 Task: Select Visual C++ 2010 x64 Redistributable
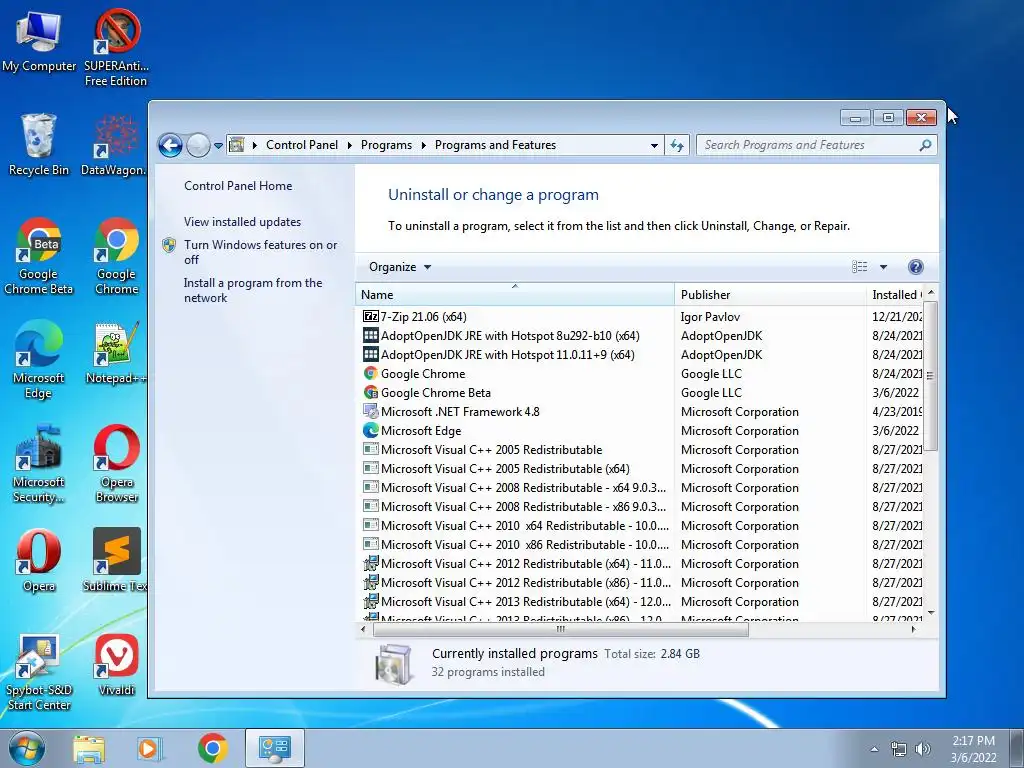pos(639,525)
